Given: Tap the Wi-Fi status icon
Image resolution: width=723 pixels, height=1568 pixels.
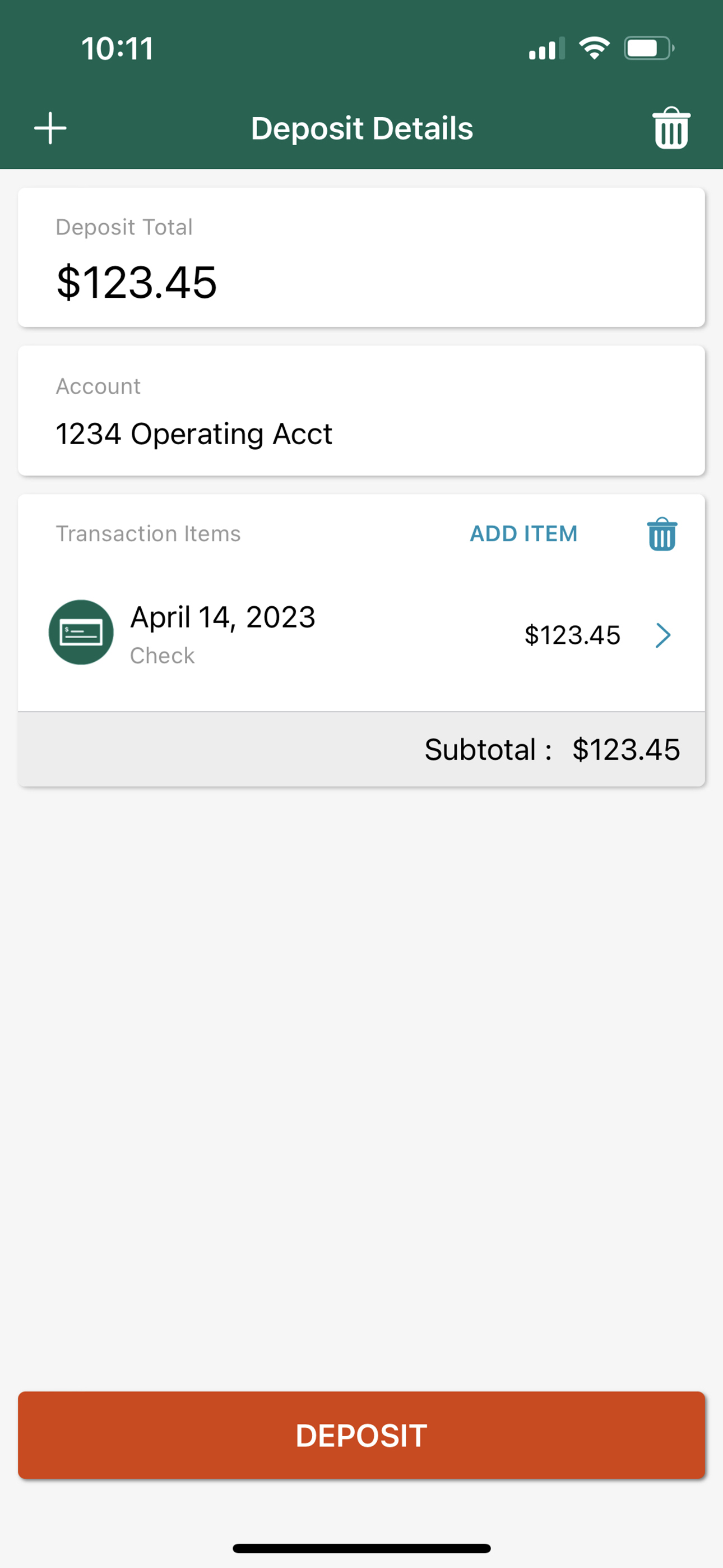Looking at the screenshot, I should [x=594, y=48].
